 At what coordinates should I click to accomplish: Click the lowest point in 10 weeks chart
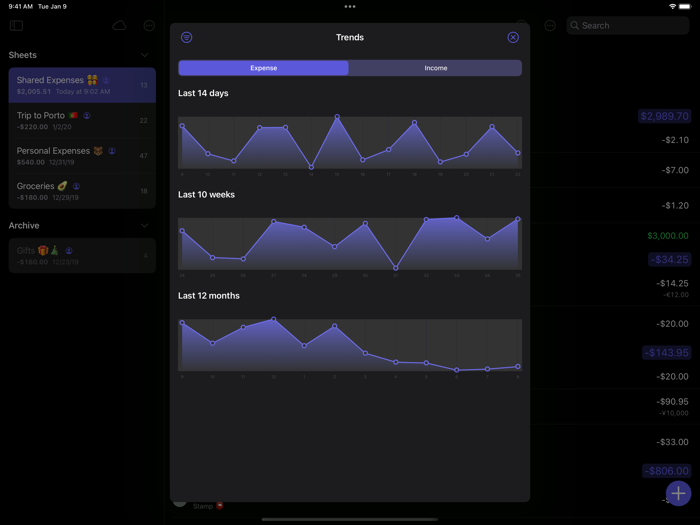[396, 268]
